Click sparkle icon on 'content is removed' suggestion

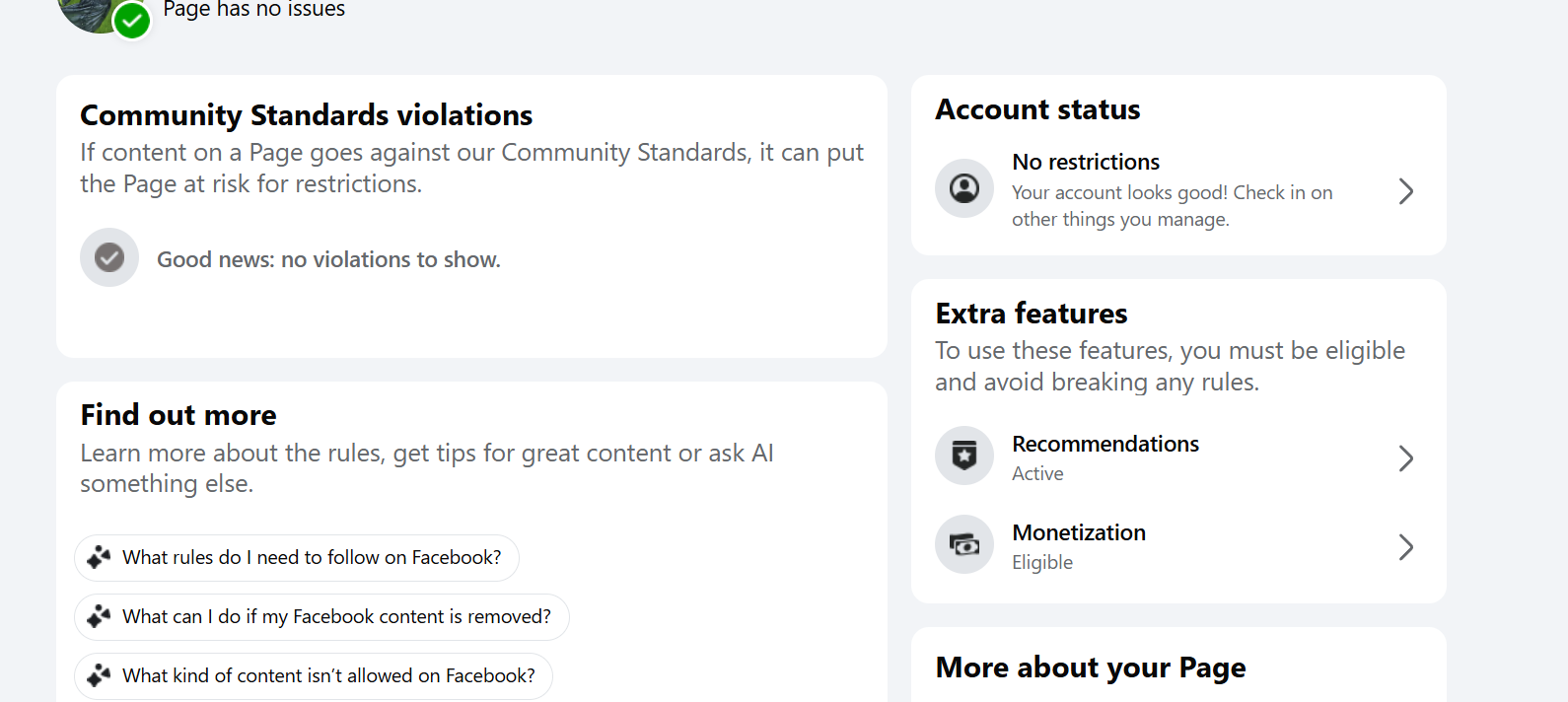coord(99,617)
